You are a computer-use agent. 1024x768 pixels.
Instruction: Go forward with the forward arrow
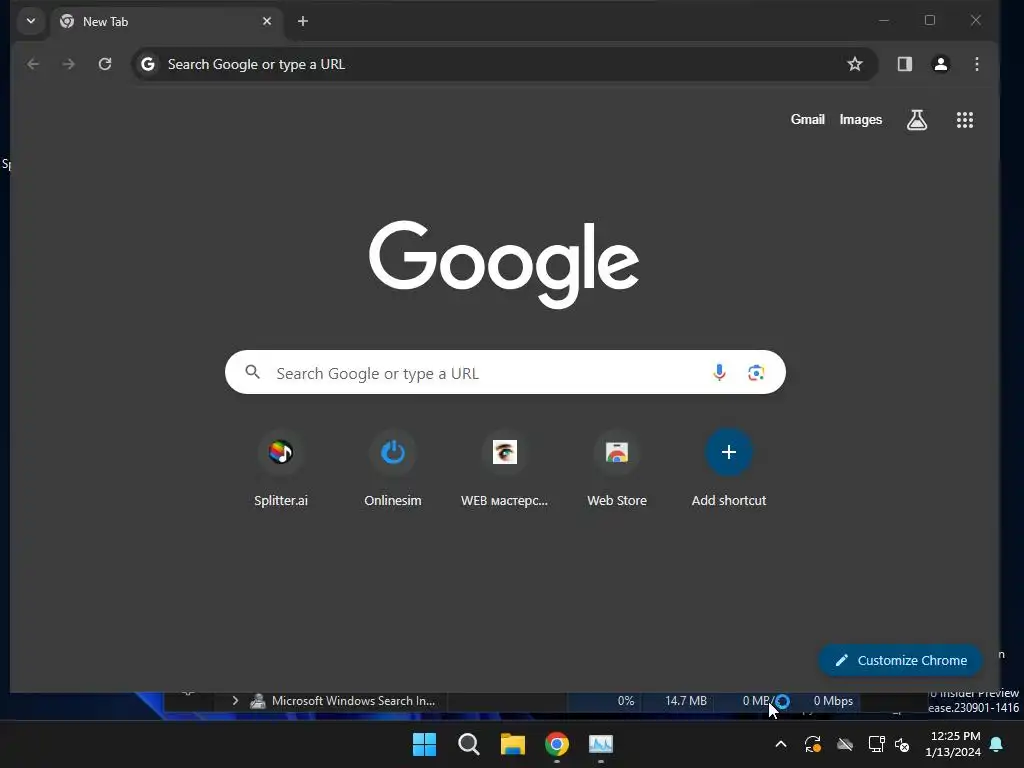click(69, 64)
